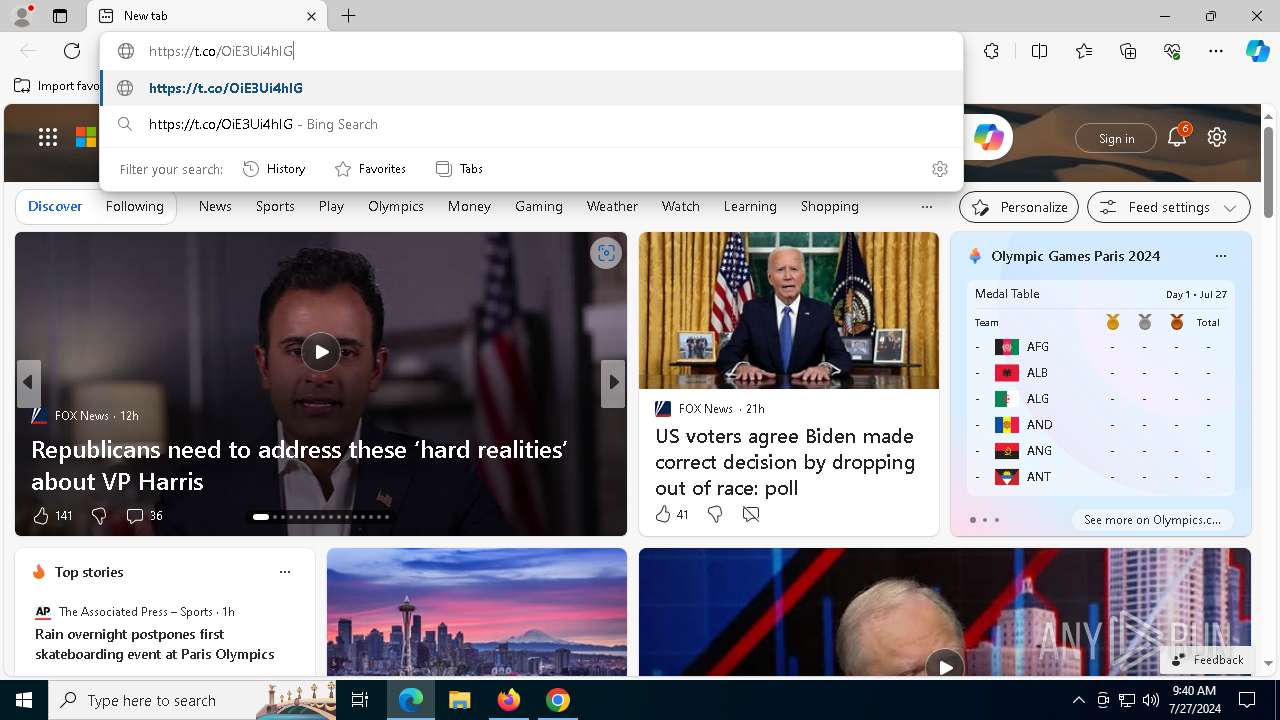This screenshot has height=720, width=1280.
Task: Open the Weather feed tab
Action: point(612,206)
